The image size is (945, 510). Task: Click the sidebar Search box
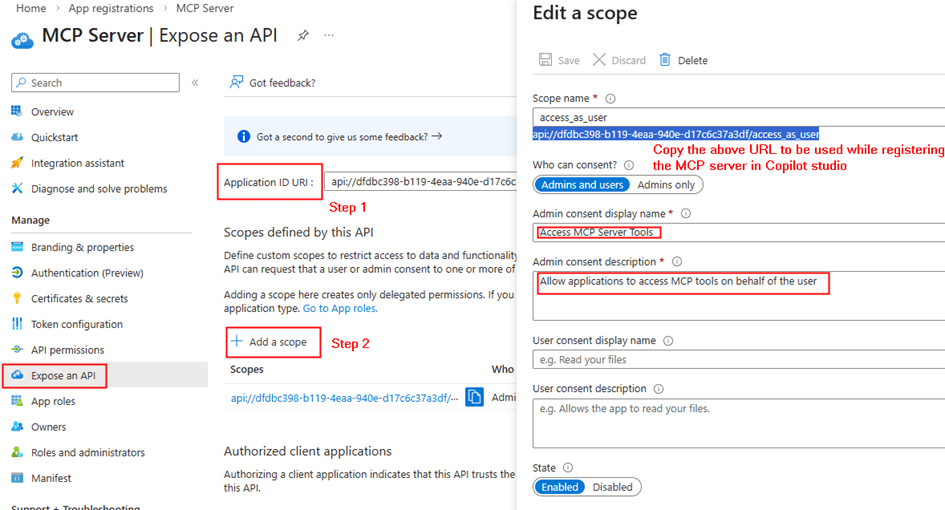click(x=96, y=83)
